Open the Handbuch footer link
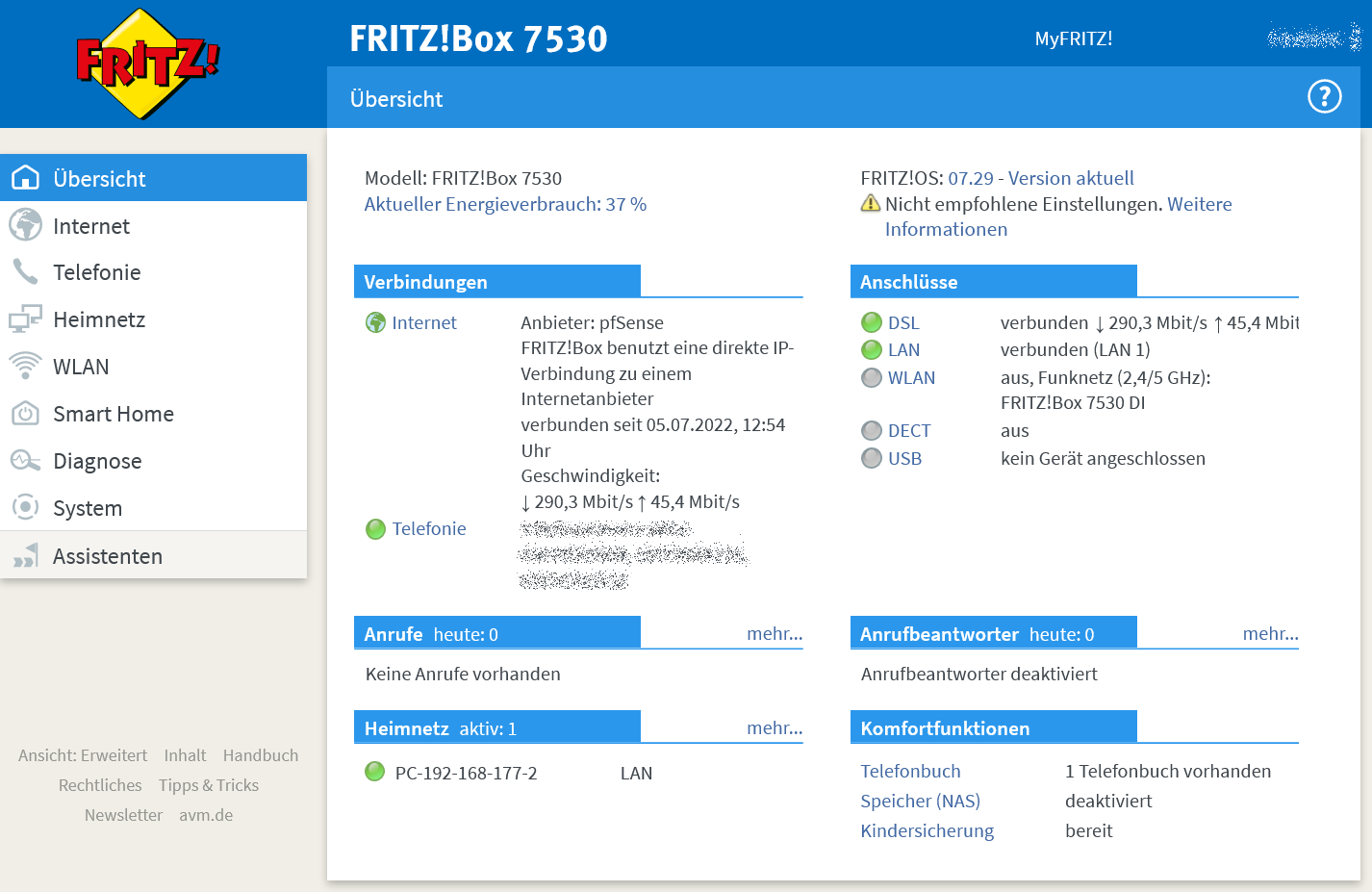This screenshot has width=1372, height=892. [x=261, y=755]
